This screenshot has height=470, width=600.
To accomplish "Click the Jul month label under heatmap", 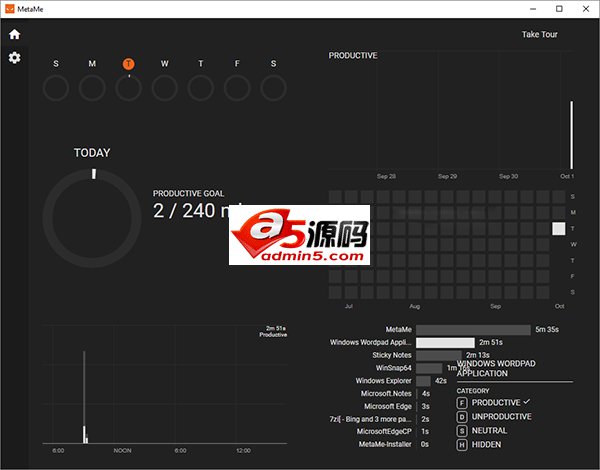I will (349, 306).
